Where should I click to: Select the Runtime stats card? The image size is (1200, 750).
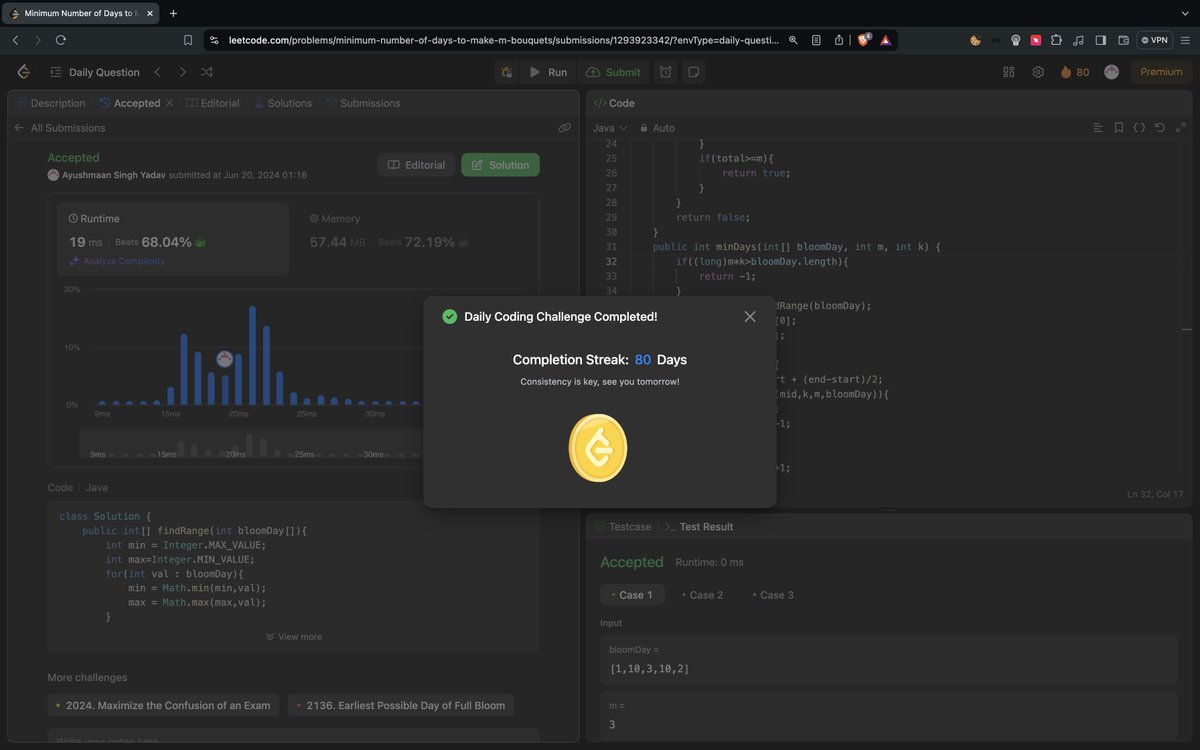[173, 239]
